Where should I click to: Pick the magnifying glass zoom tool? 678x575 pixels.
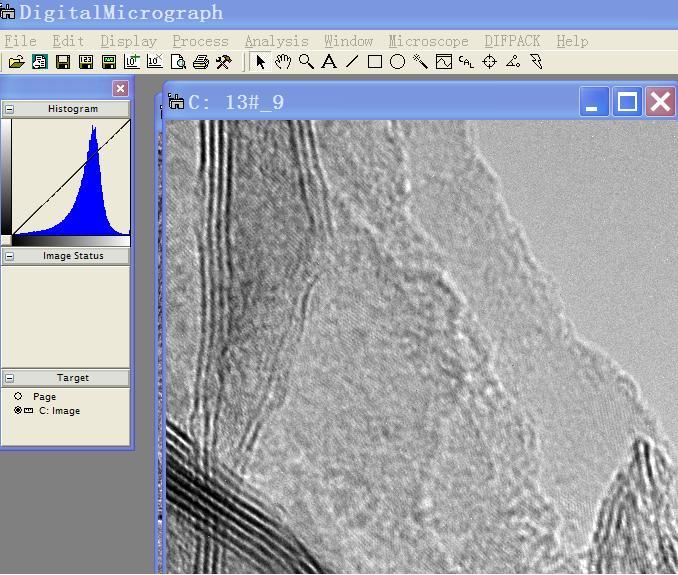(x=306, y=62)
